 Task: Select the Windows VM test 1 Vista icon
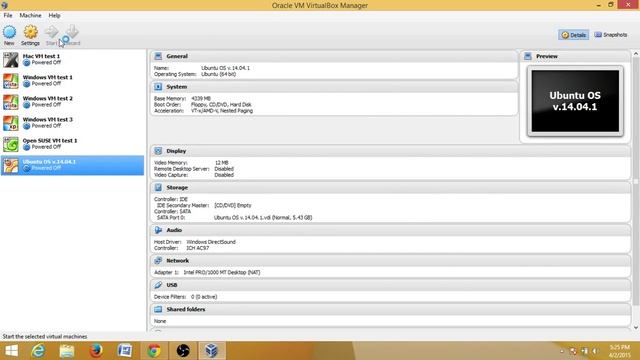pos(11,81)
